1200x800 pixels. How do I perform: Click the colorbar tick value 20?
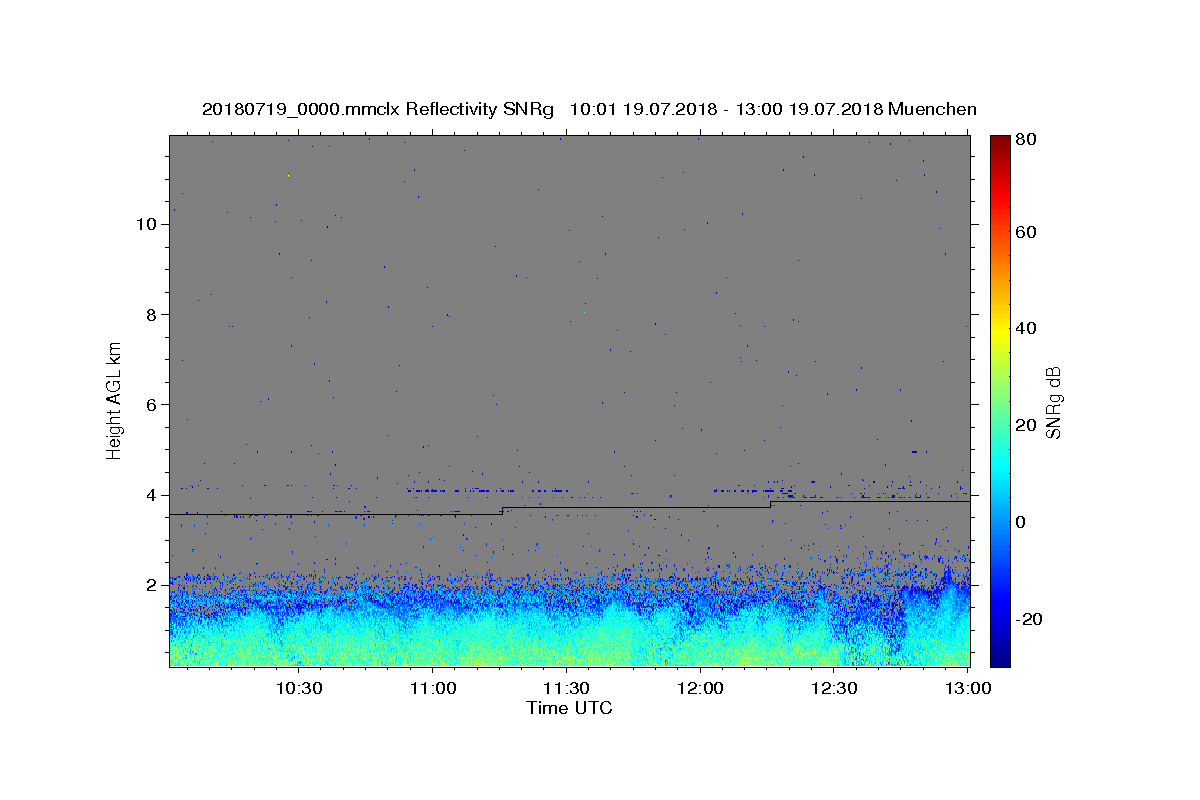pos(1027,425)
